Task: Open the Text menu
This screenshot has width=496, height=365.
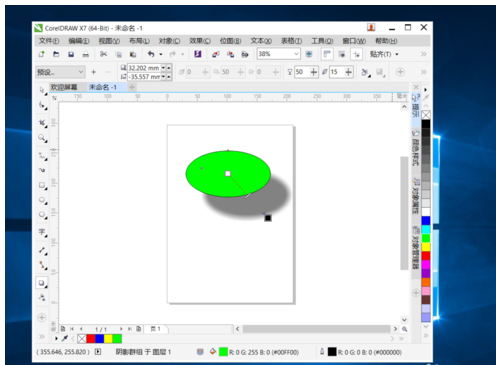Action: coord(261,41)
